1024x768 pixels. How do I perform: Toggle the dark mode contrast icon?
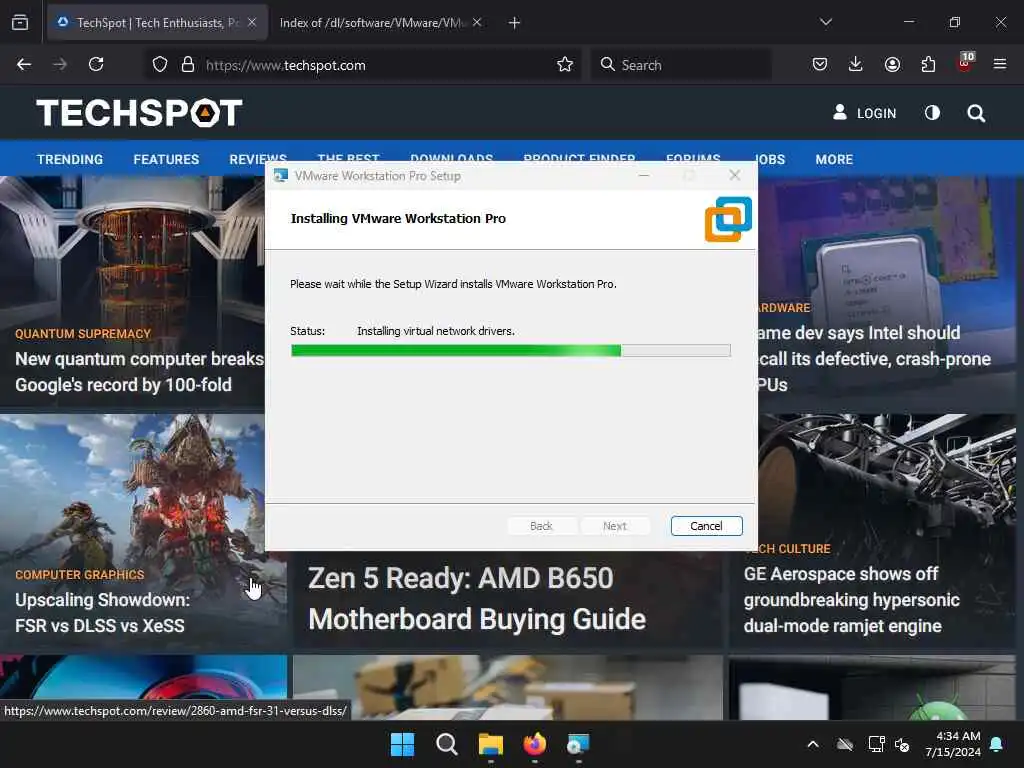[932, 113]
